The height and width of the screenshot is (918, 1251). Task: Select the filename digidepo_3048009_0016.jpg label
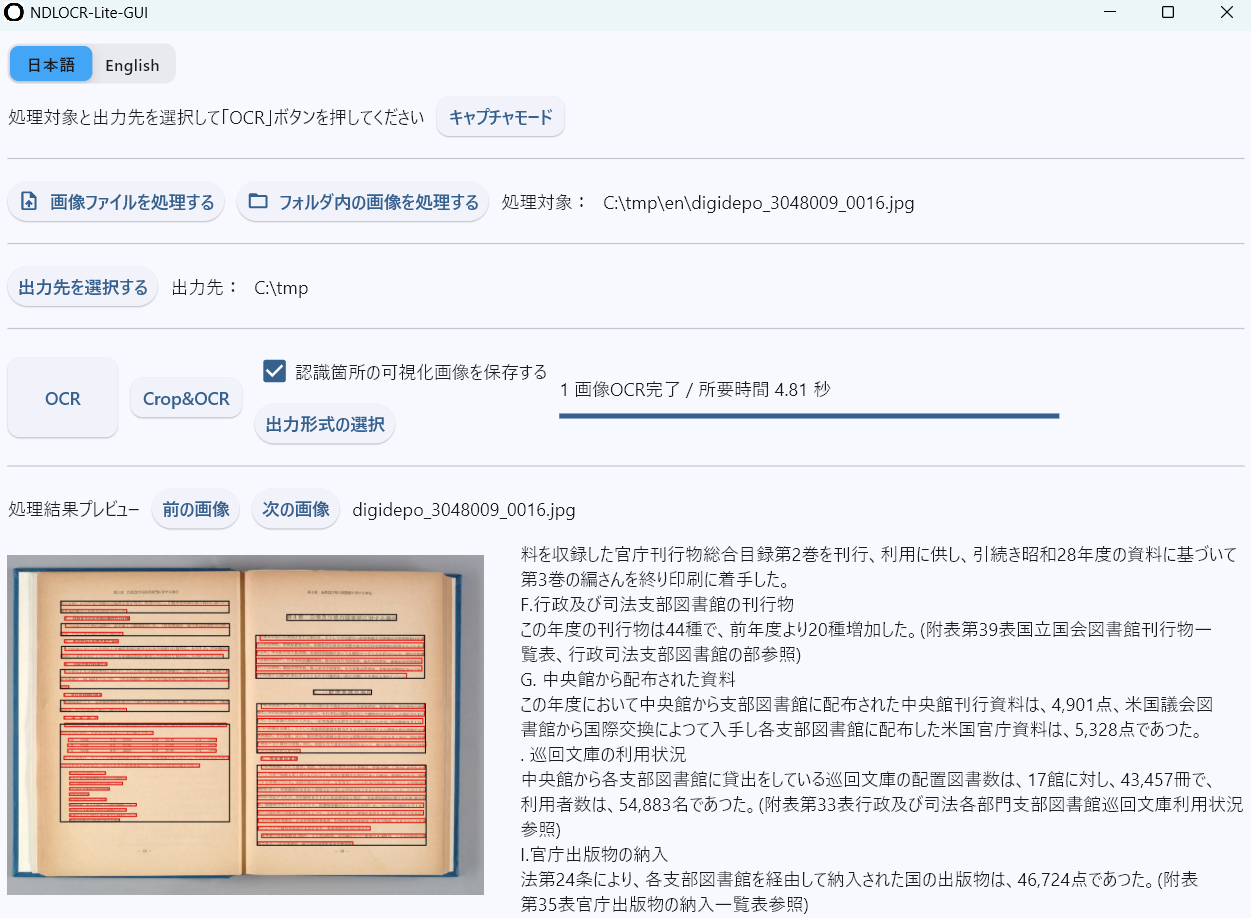[x=464, y=510]
